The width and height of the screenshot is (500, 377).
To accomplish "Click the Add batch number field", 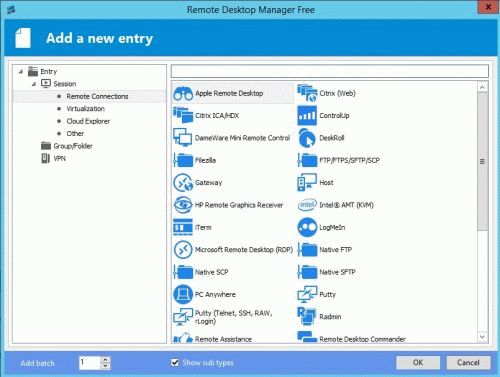I will pyautogui.click(x=90, y=363).
